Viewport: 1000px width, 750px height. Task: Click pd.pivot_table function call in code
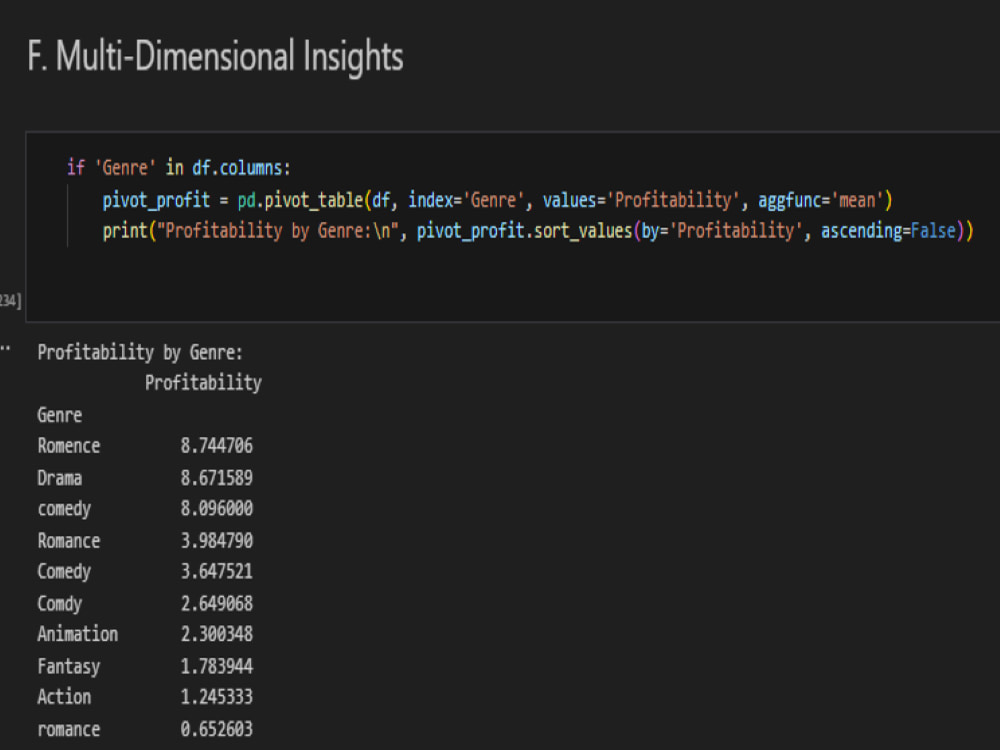pos(300,200)
